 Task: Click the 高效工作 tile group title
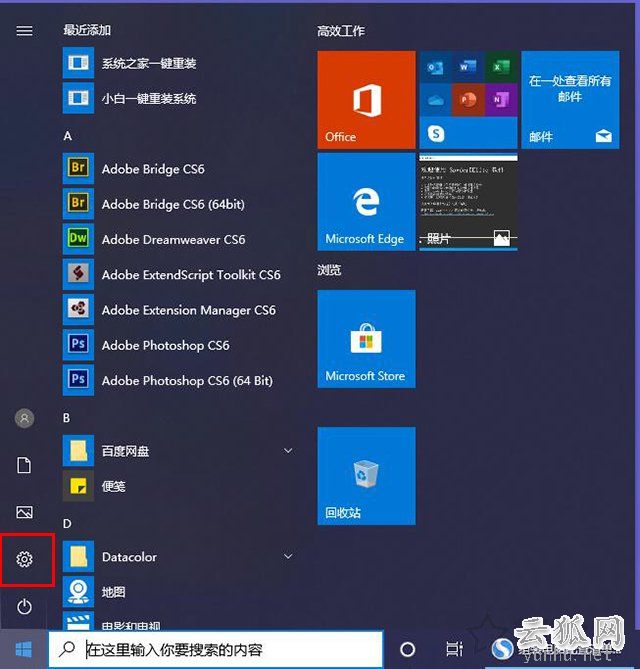point(341,31)
